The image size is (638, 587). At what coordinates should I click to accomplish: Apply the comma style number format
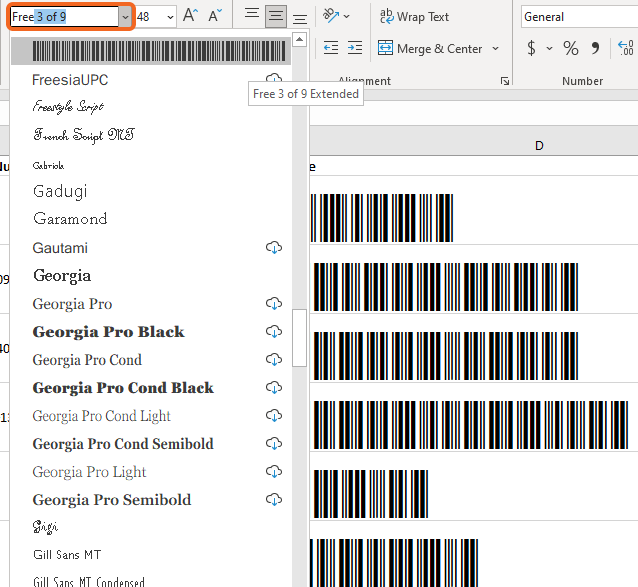coord(595,48)
